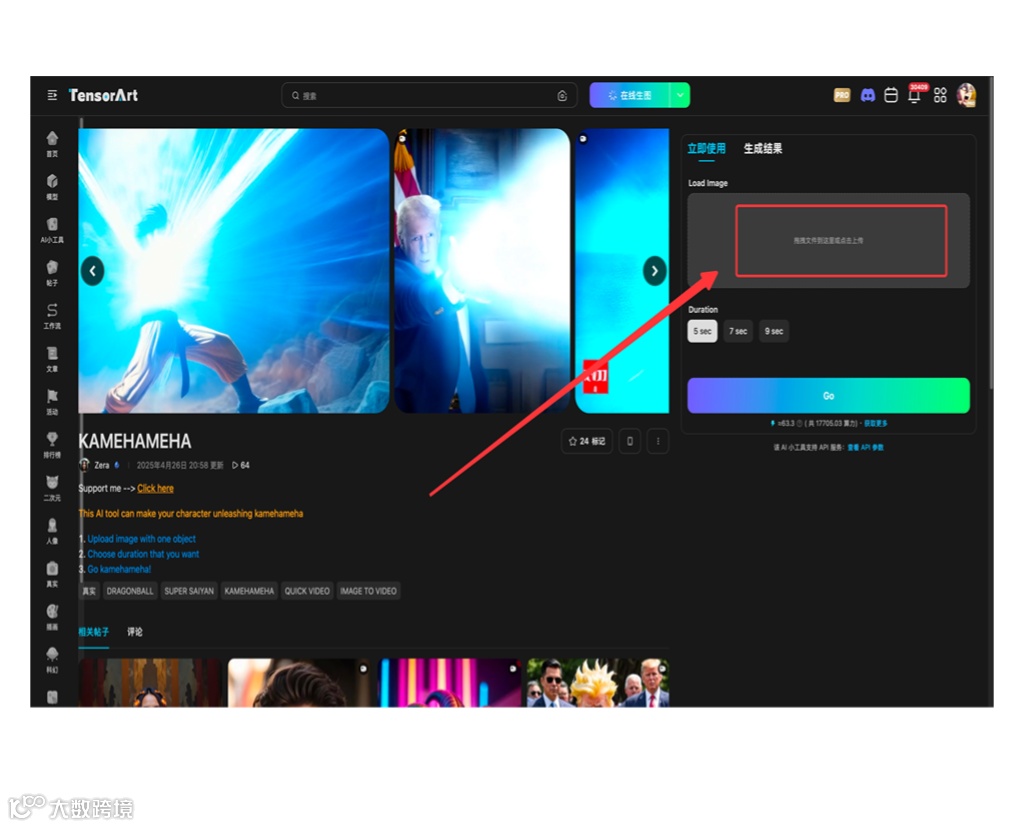Open the 模型 models sidebar icon

(x=52, y=187)
